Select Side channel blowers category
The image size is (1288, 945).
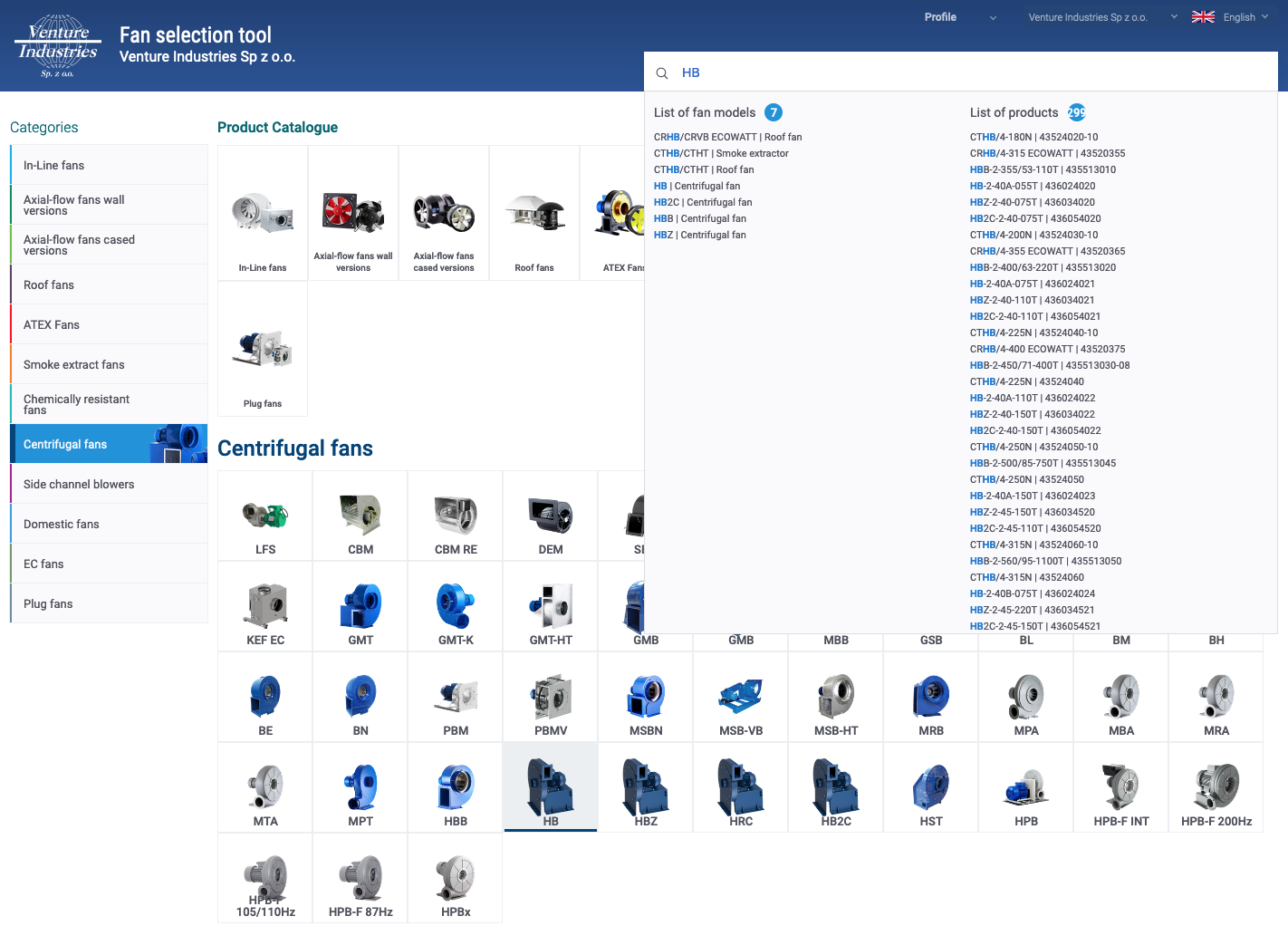coord(109,484)
